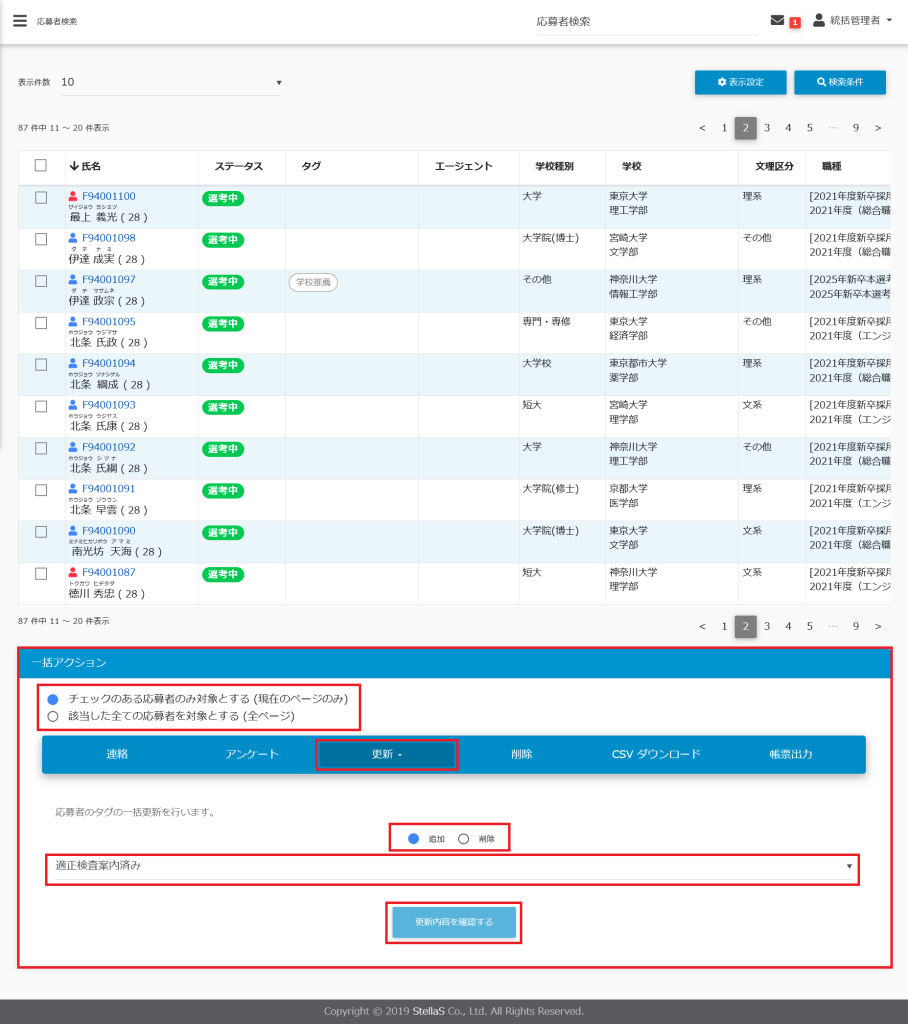Open the アンケート bulk action tab
The image size is (908, 1024).
(x=252, y=754)
